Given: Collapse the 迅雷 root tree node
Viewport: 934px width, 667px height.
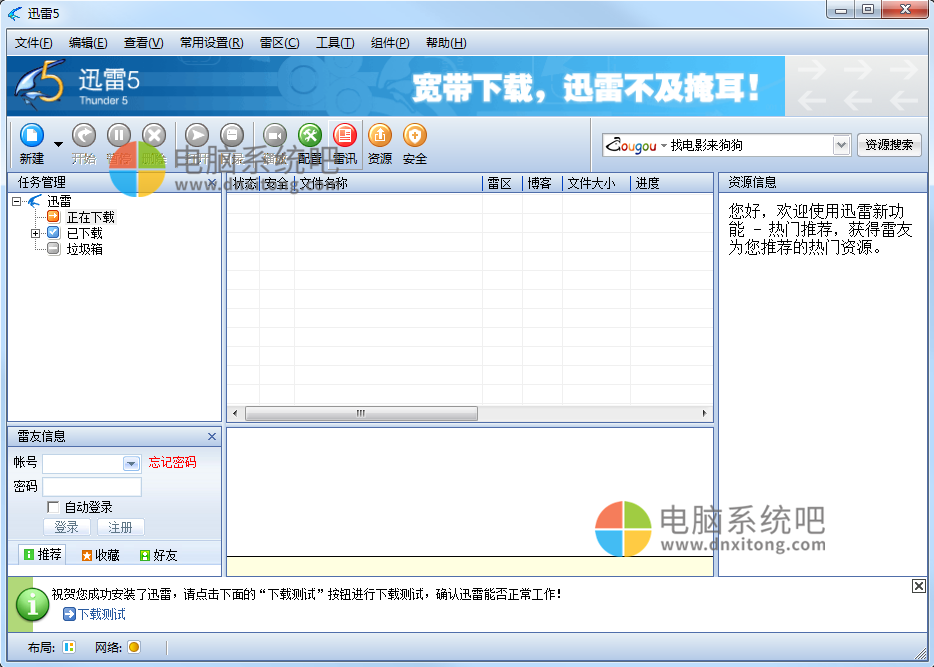Looking at the screenshot, I should pos(17,201).
